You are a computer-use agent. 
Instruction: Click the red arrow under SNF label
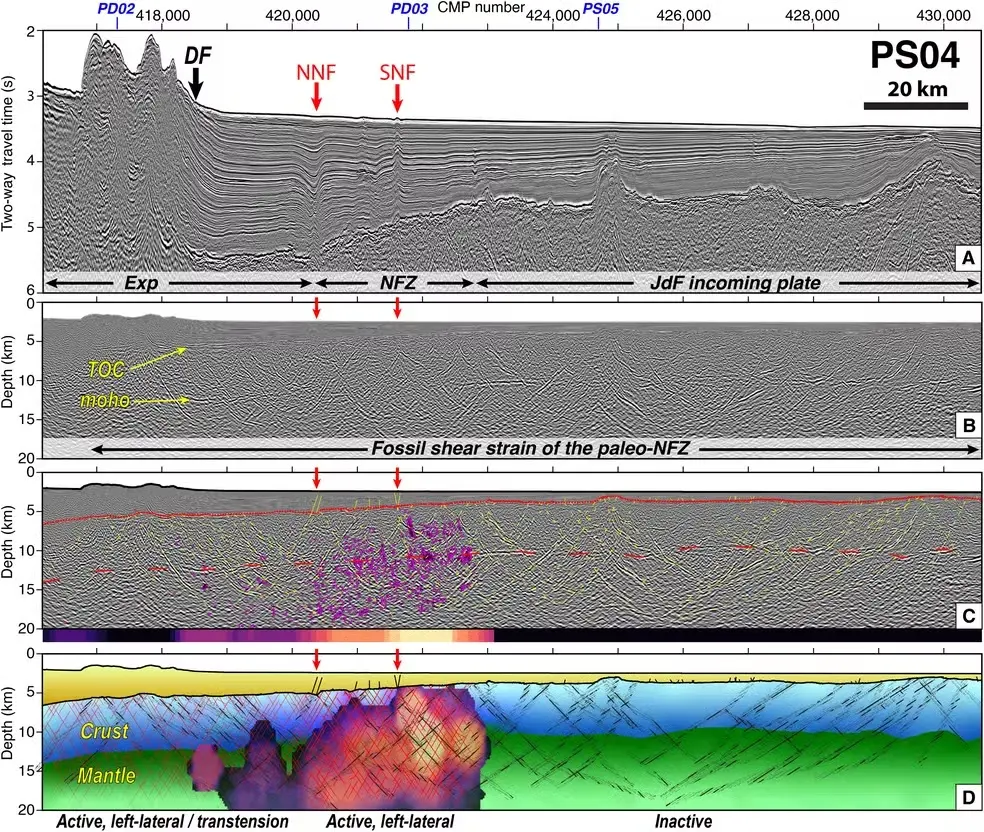(397, 96)
